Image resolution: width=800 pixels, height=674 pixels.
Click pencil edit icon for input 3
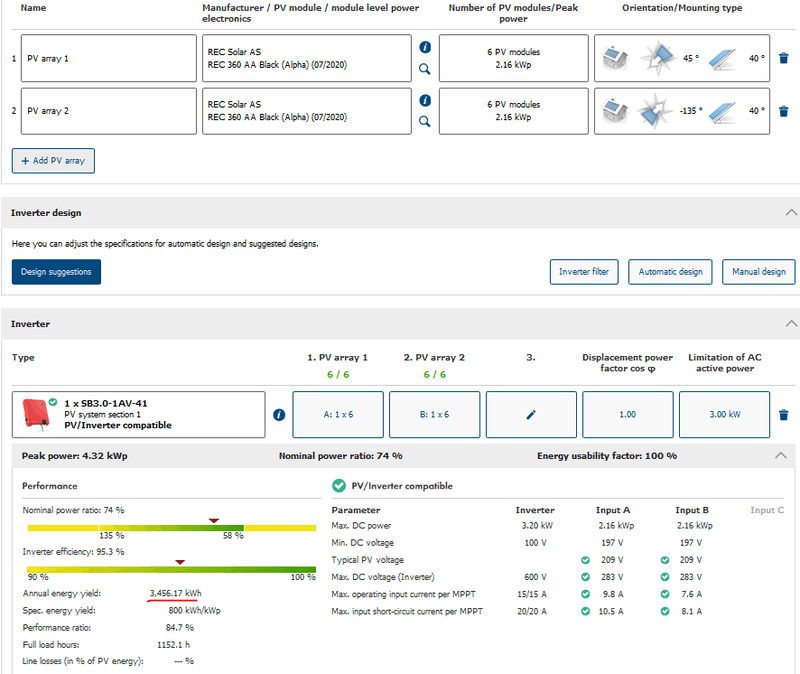pyautogui.click(x=531, y=414)
